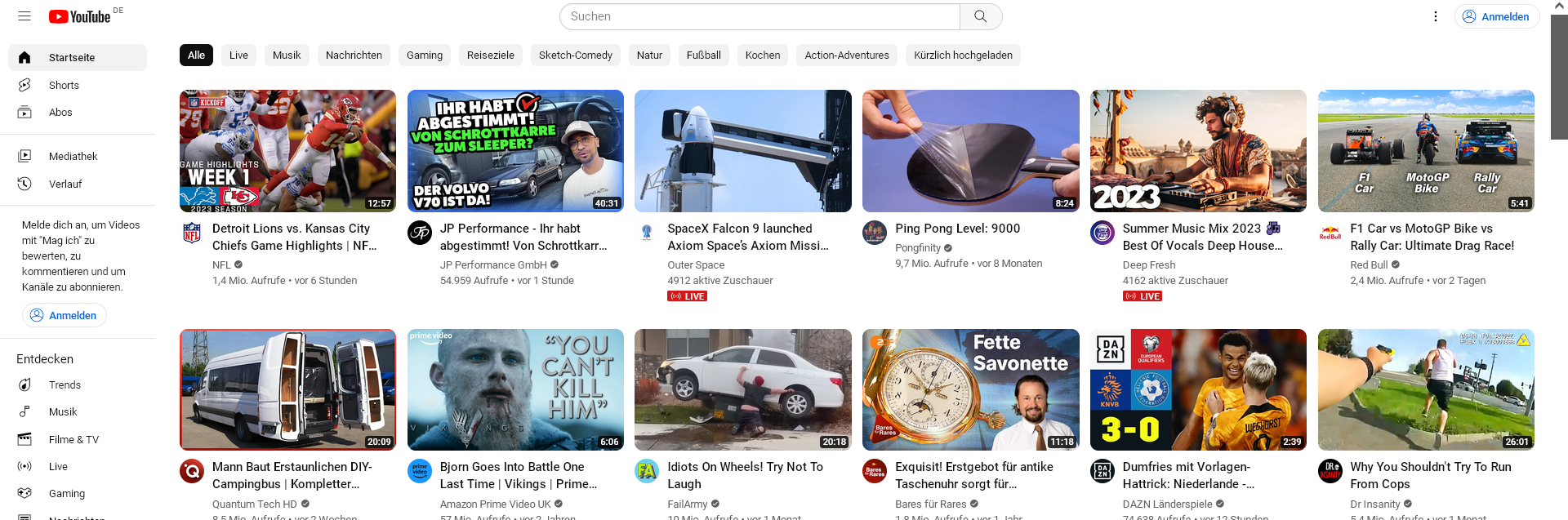Open the DIY Campingbus van thumbnail
Screen dimensions: 1568x520
point(287,389)
